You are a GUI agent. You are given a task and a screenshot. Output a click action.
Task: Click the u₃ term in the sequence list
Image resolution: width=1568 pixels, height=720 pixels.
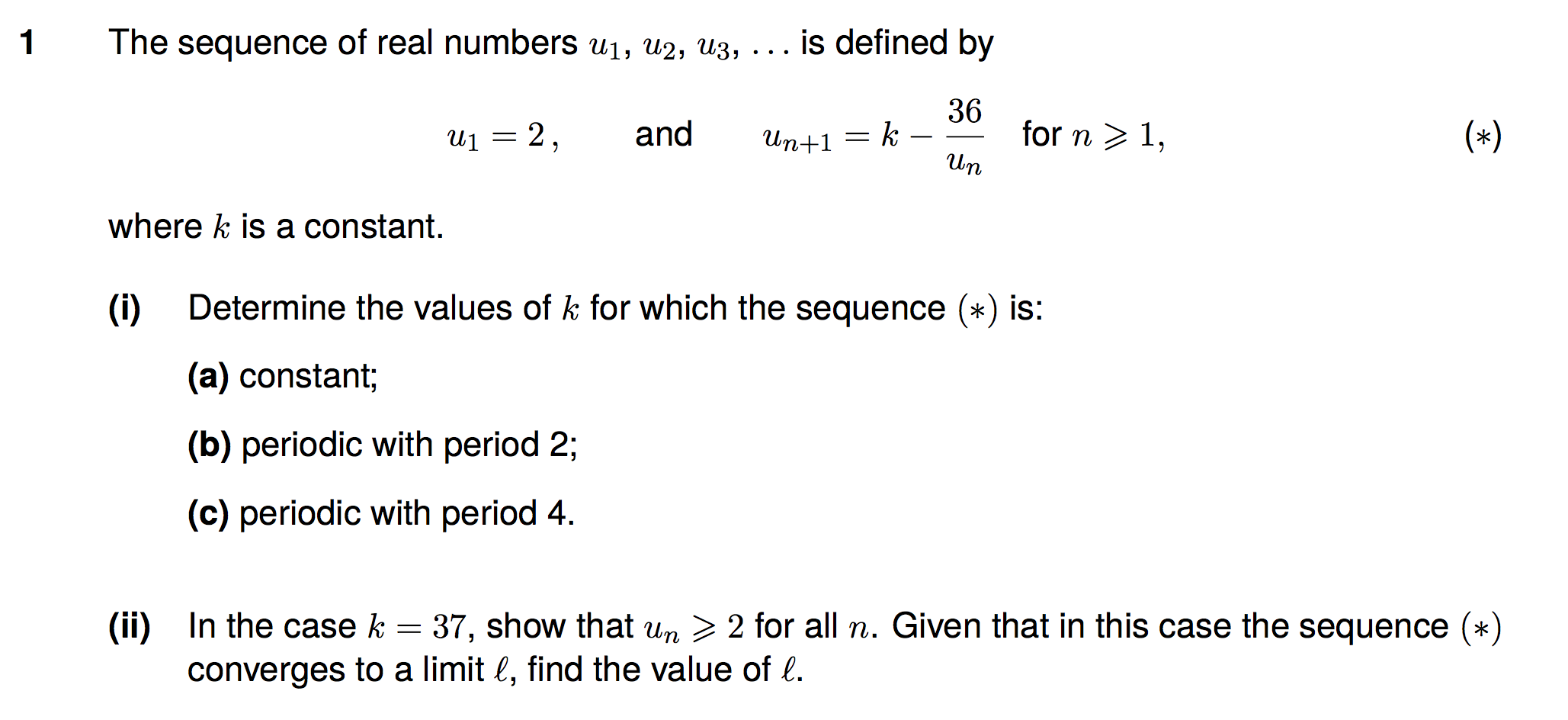[x=715, y=46]
